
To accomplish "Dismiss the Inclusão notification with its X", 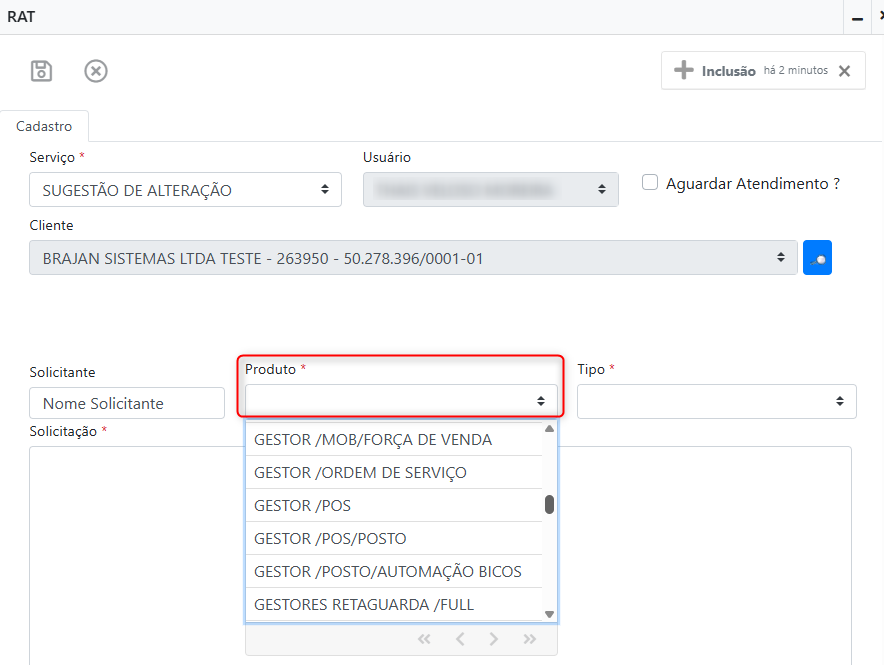I will [x=844, y=71].
